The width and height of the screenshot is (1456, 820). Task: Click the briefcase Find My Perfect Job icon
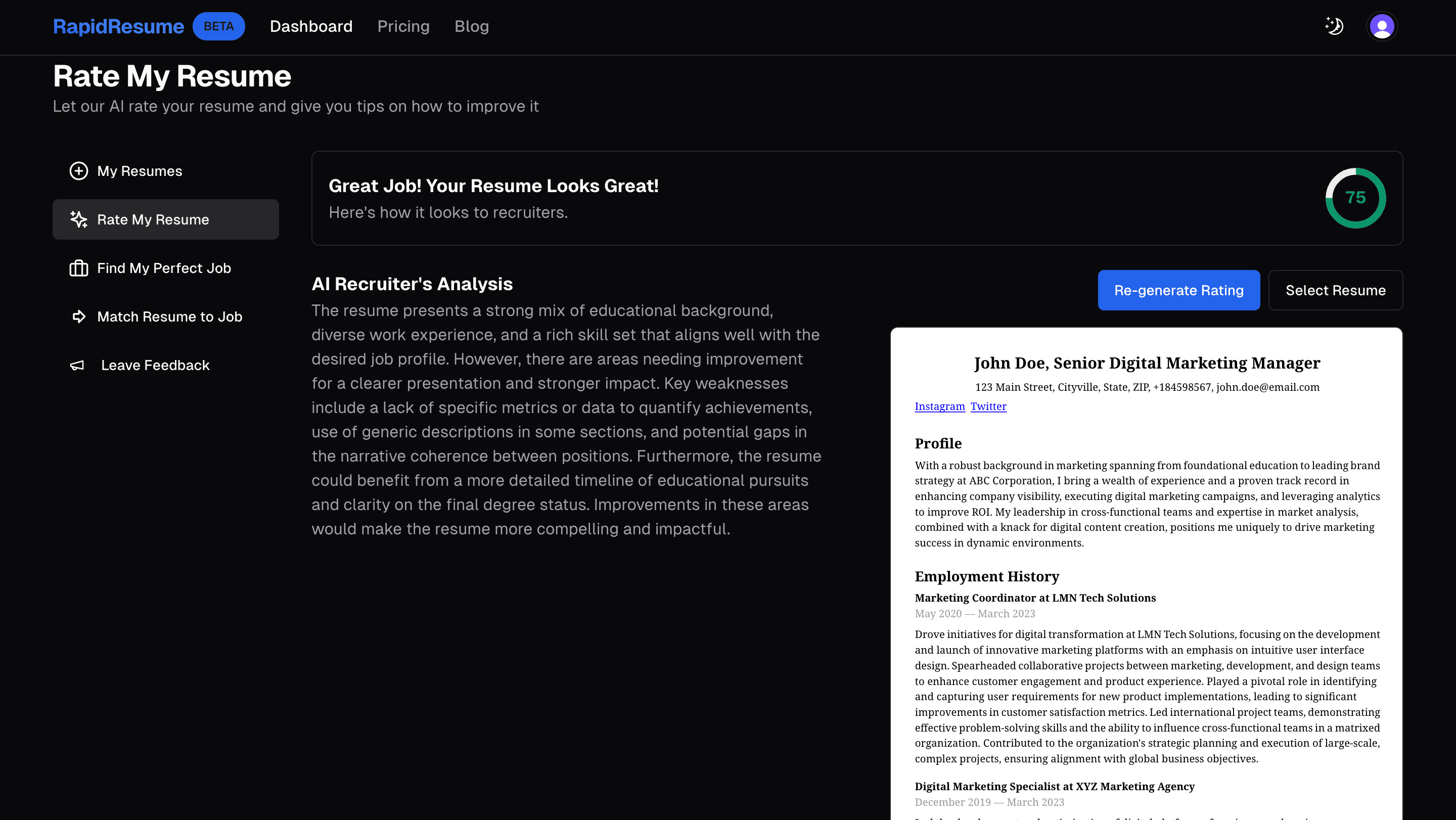coord(78,268)
